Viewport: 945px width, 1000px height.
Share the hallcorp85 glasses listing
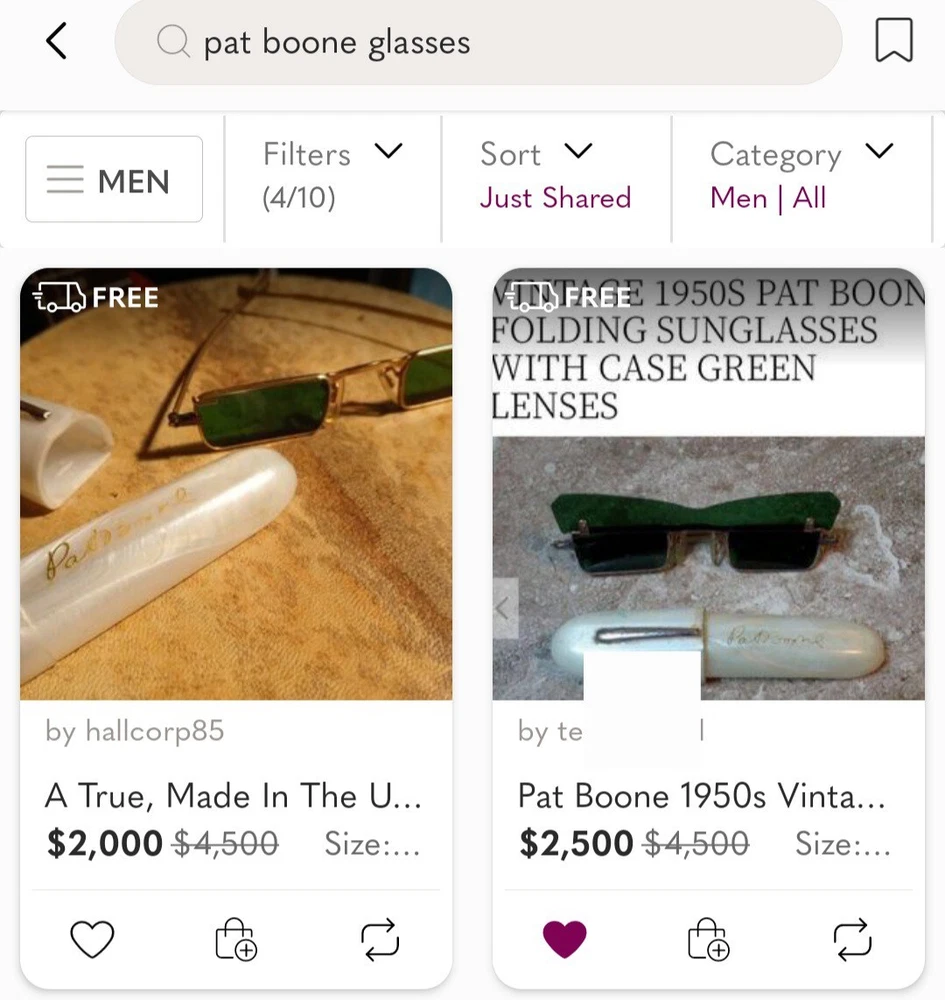[x=380, y=939]
